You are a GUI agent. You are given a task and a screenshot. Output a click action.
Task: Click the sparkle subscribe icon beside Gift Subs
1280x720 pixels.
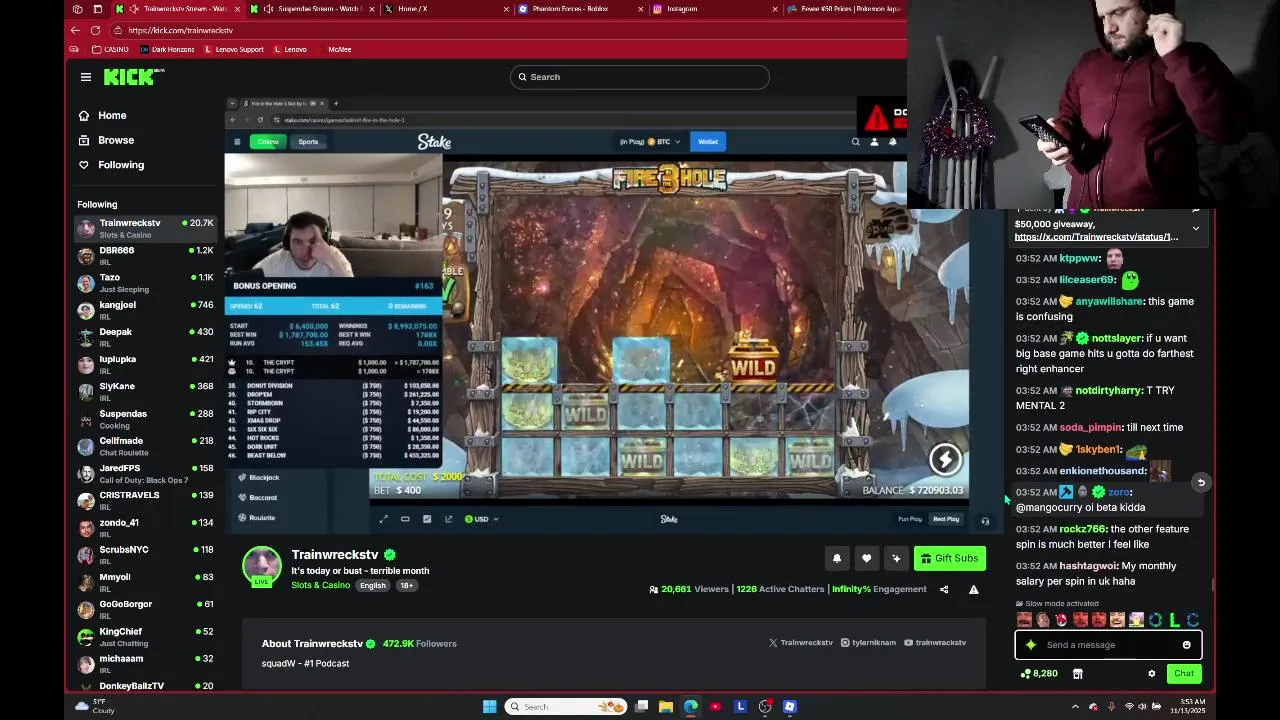(896, 559)
